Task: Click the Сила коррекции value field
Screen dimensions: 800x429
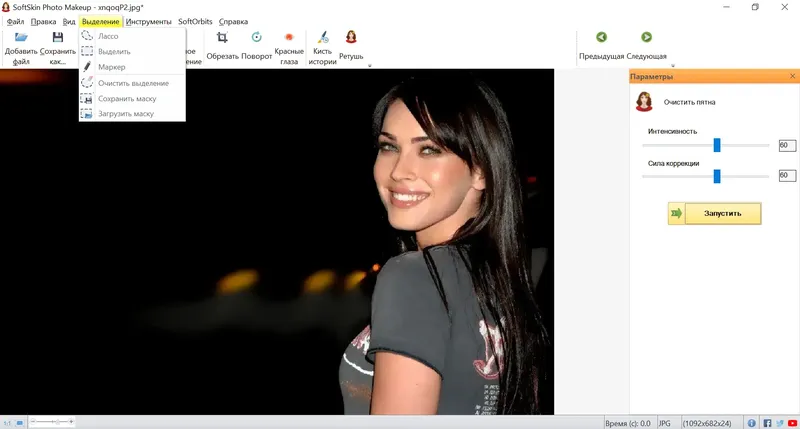Action: click(x=787, y=175)
